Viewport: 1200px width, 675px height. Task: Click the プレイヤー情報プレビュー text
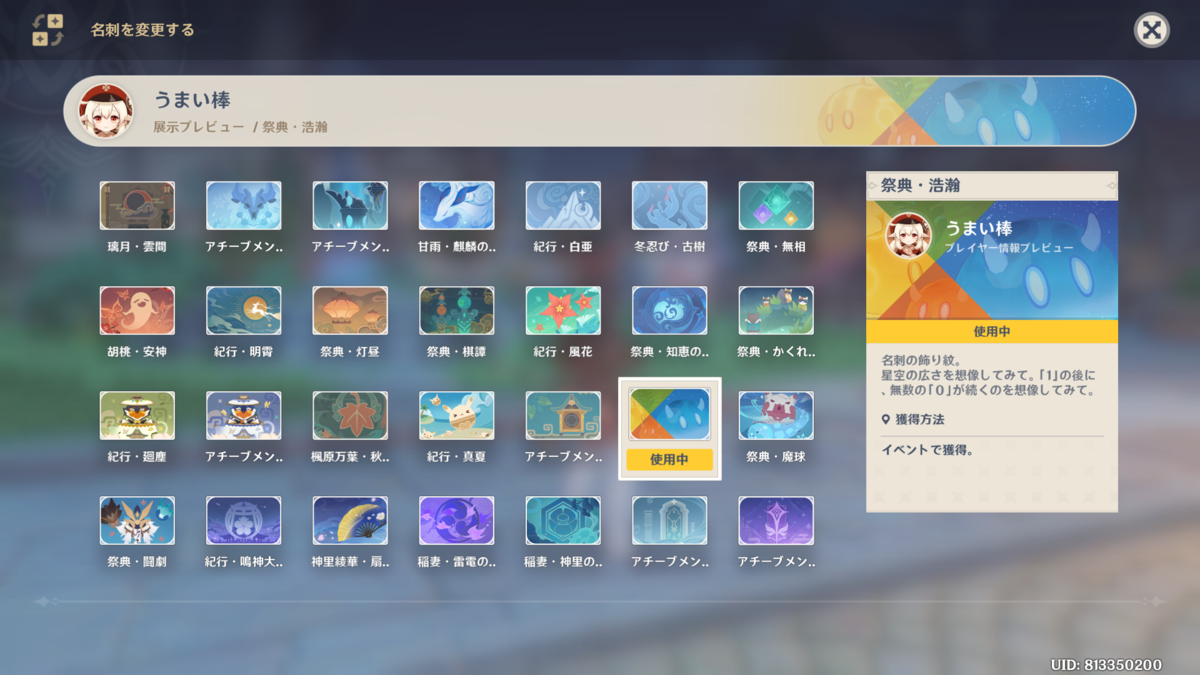[1009, 247]
